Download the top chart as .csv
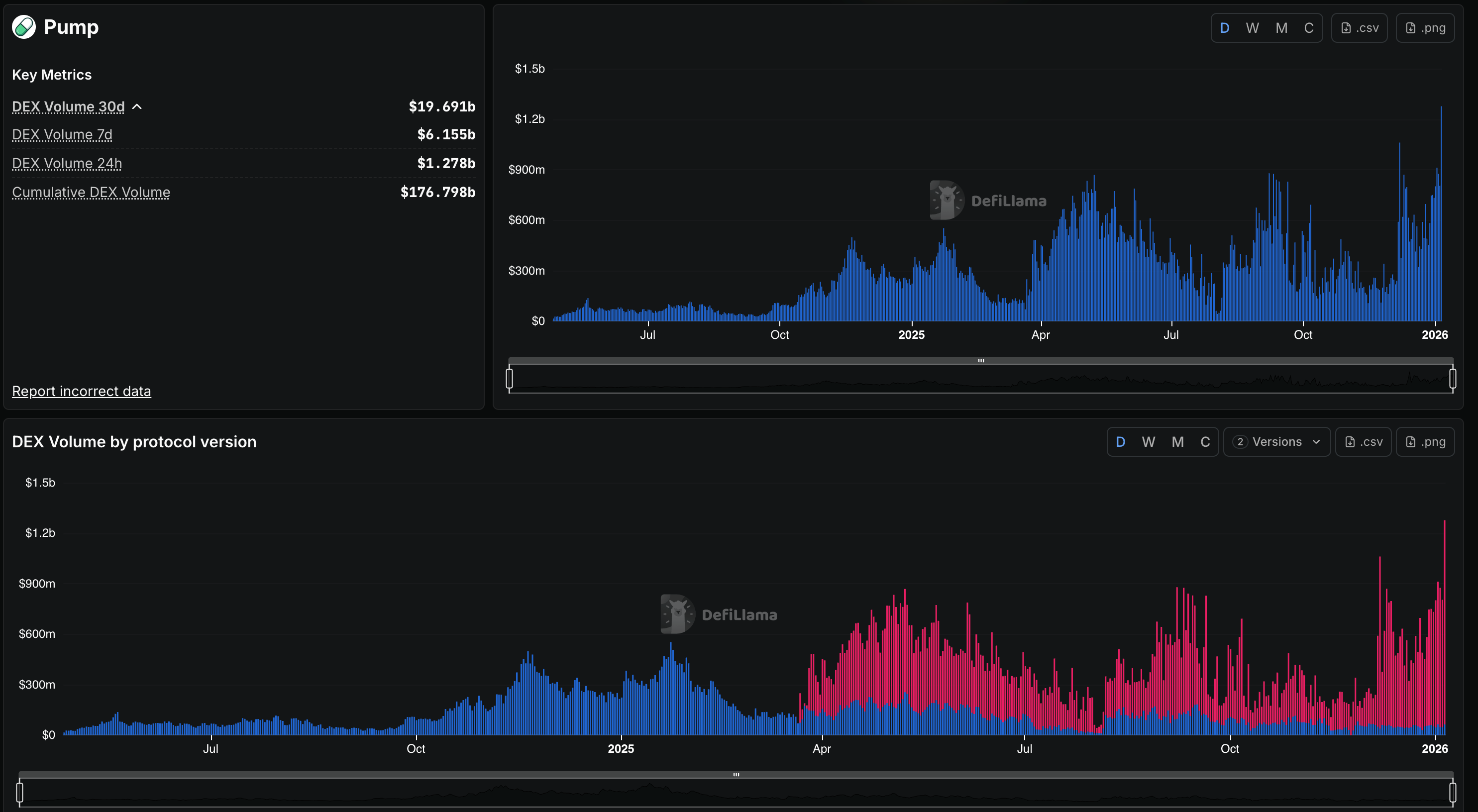This screenshot has width=1478, height=812. [x=1359, y=27]
